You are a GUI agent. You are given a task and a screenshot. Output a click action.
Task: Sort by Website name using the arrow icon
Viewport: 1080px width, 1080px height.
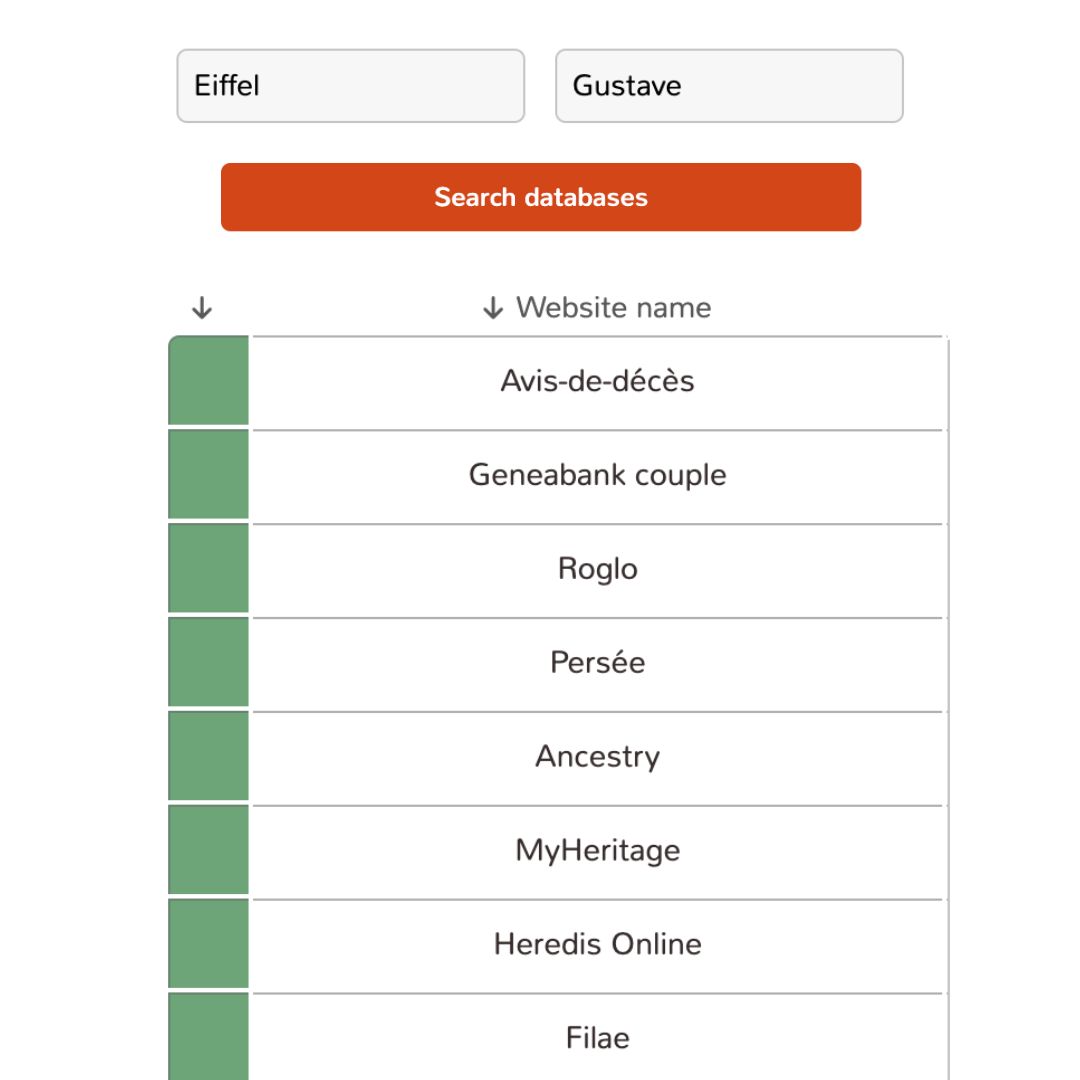click(x=492, y=308)
